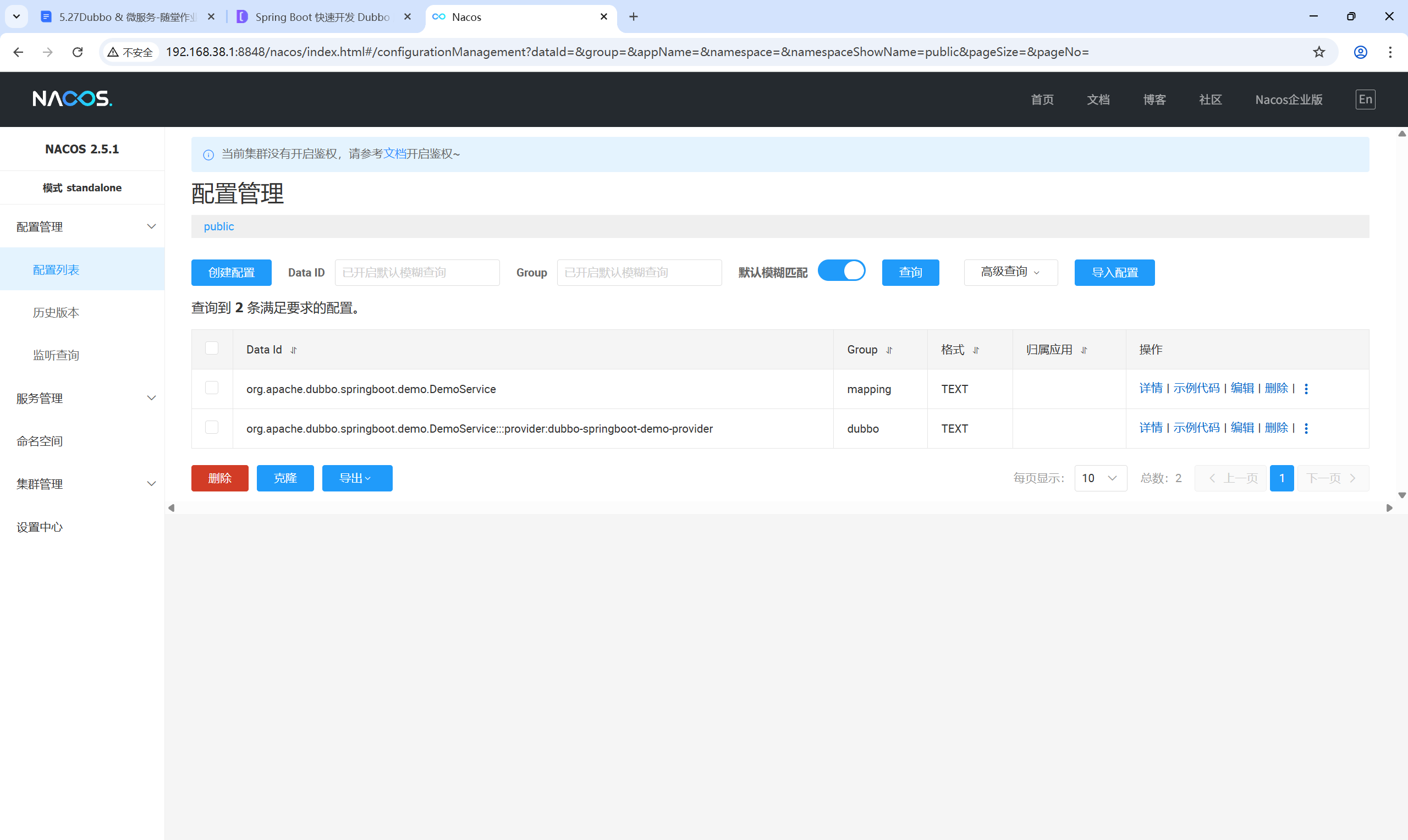Viewport: 1408px width, 840px height.
Task: Expand the 服务管理 sidebar section
Action: [82, 398]
